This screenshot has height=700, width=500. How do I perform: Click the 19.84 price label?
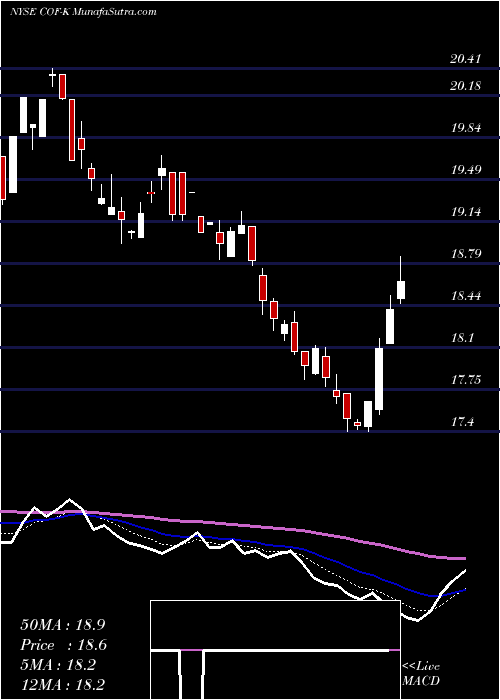coord(466,128)
